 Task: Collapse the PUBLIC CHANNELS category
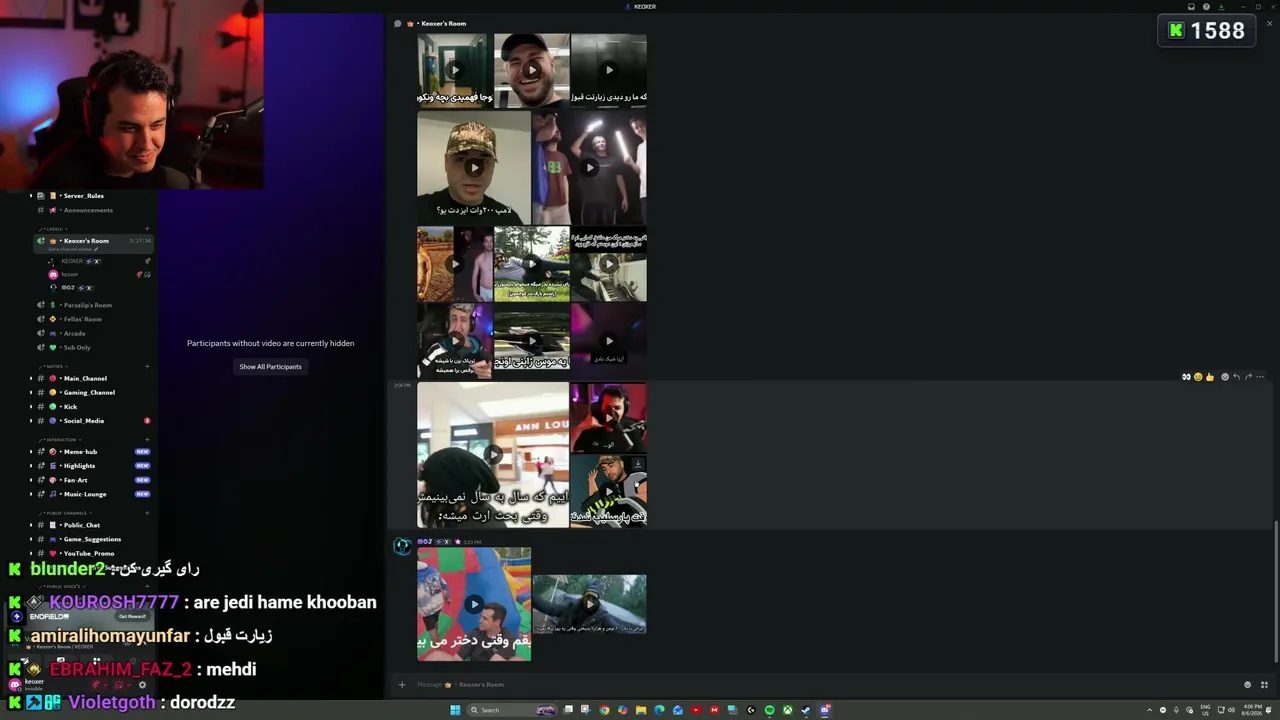pos(66,513)
